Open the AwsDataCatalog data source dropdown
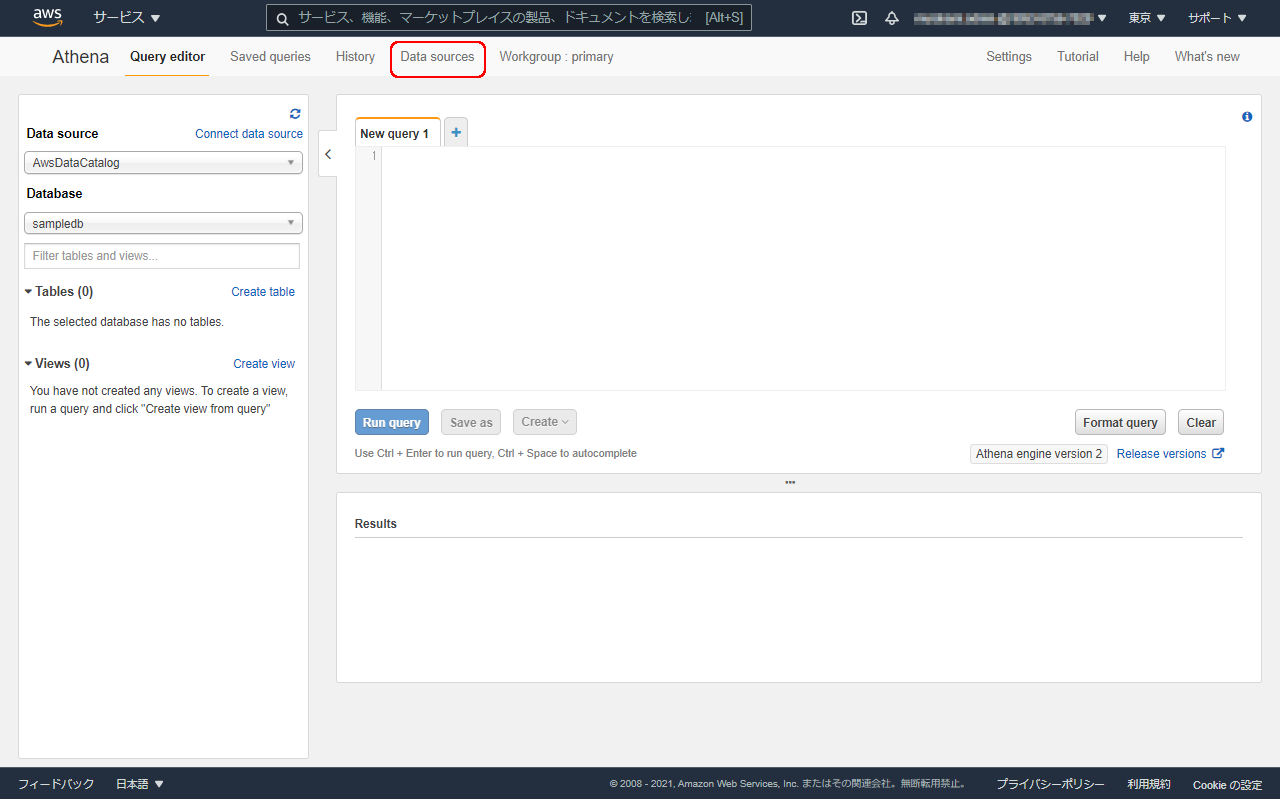 tap(163, 163)
